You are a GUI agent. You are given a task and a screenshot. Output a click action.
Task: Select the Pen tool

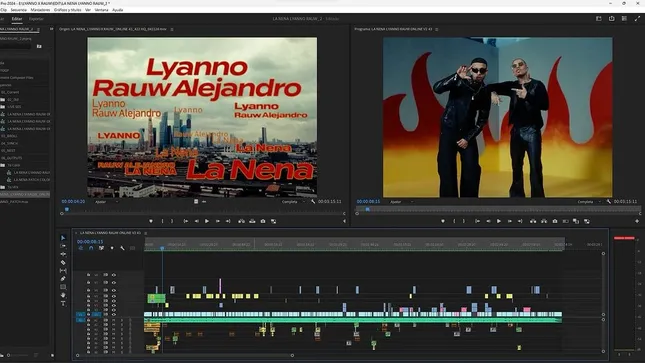(x=63, y=279)
